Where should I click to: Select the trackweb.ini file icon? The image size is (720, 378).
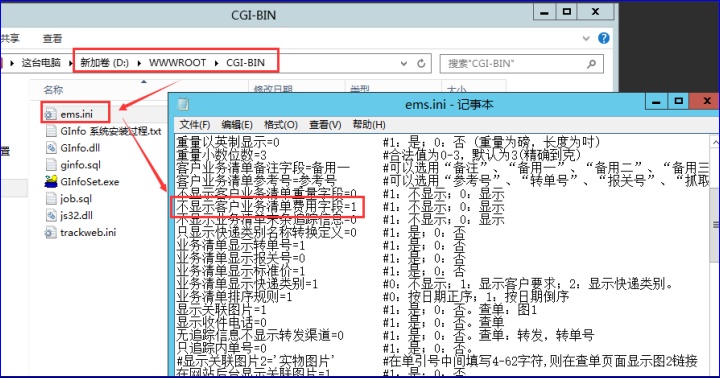click(x=51, y=232)
